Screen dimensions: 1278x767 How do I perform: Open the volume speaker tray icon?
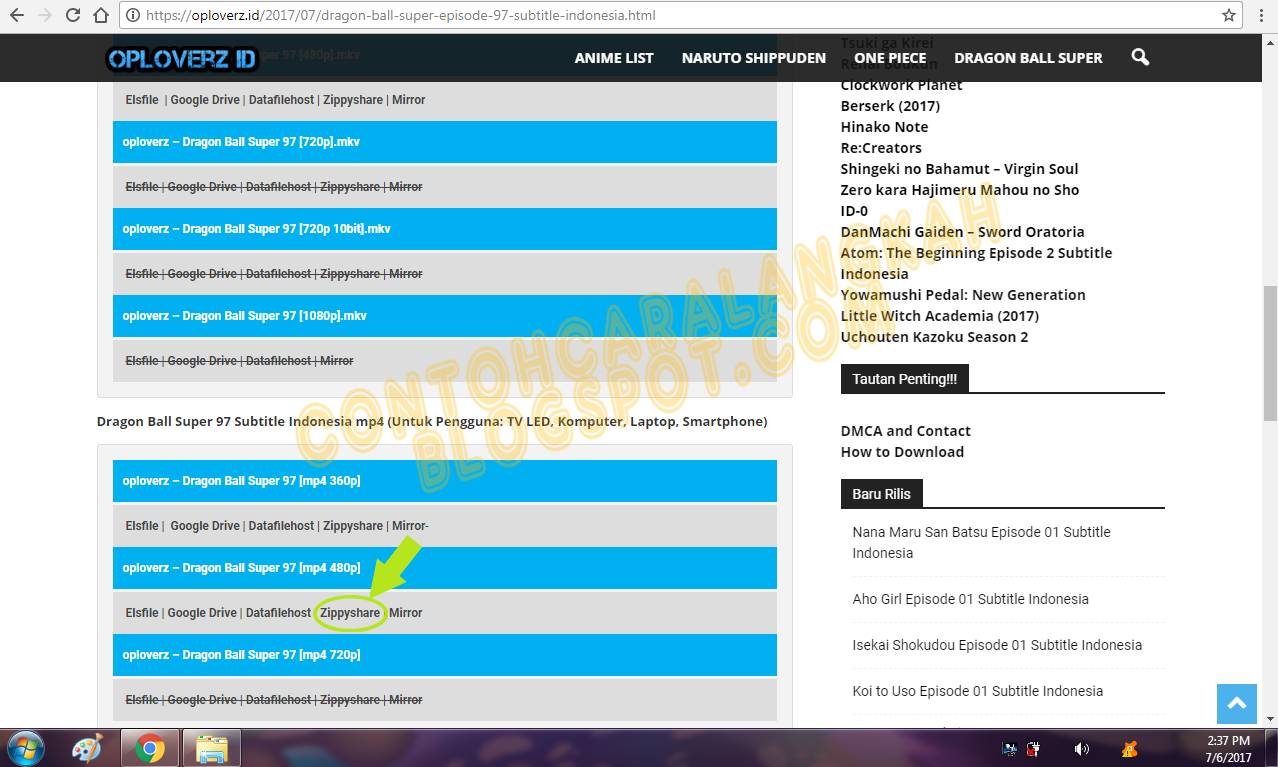point(1081,748)
